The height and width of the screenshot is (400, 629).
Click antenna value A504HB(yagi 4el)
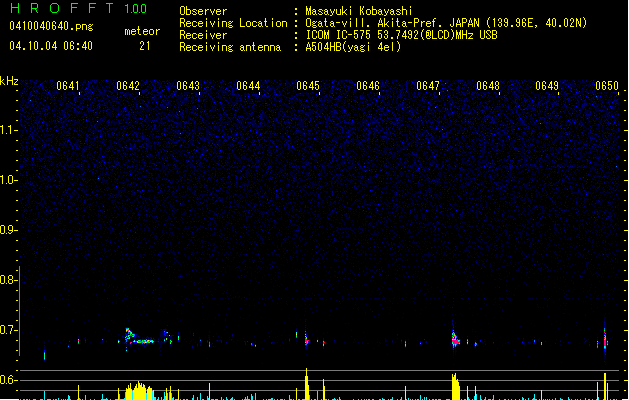(353, 47)
